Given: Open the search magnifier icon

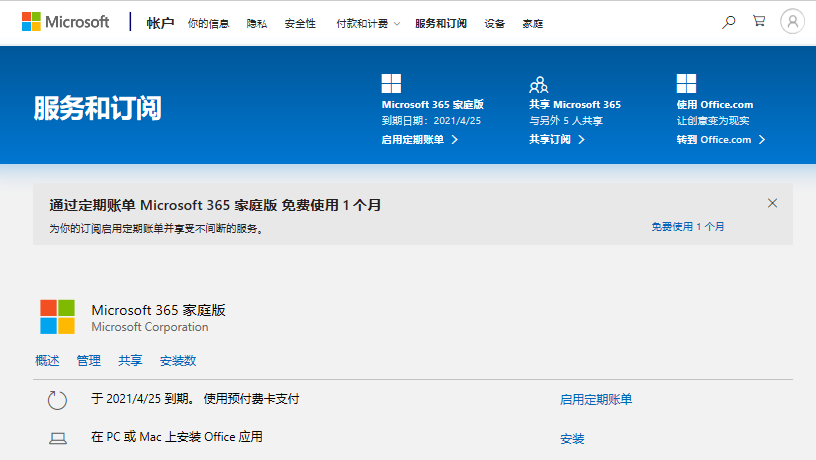Looking at the screenshot, I should (729, 22).
